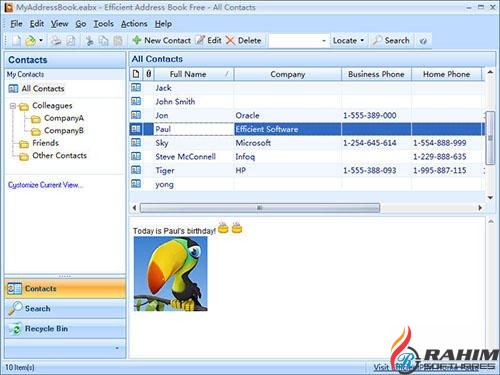Viewport: 500px width, 375px height.
Task: Sort by Business Phone column header
Action: (376, 74)
